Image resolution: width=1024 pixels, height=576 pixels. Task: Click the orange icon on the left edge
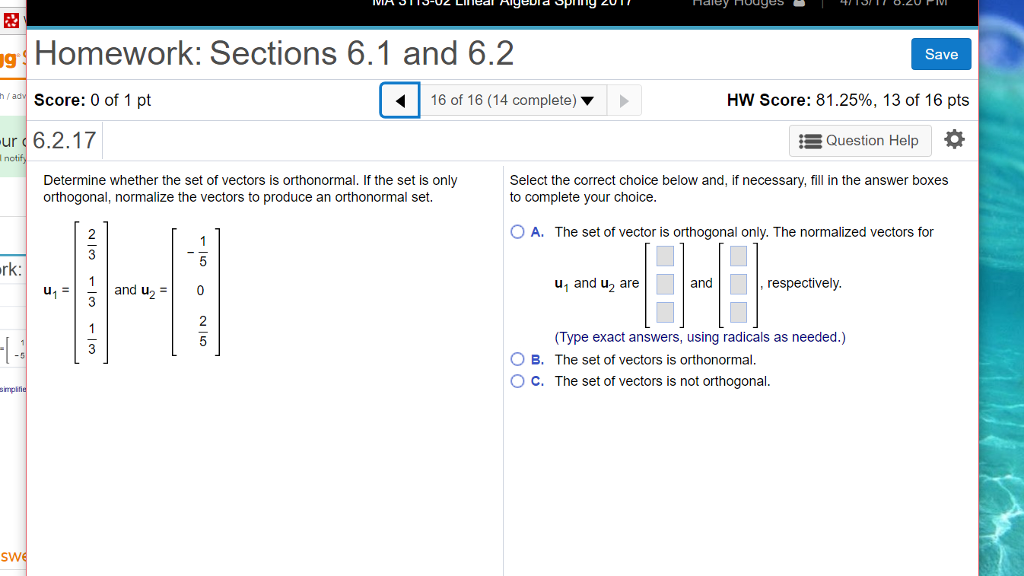tap(8, 56)
